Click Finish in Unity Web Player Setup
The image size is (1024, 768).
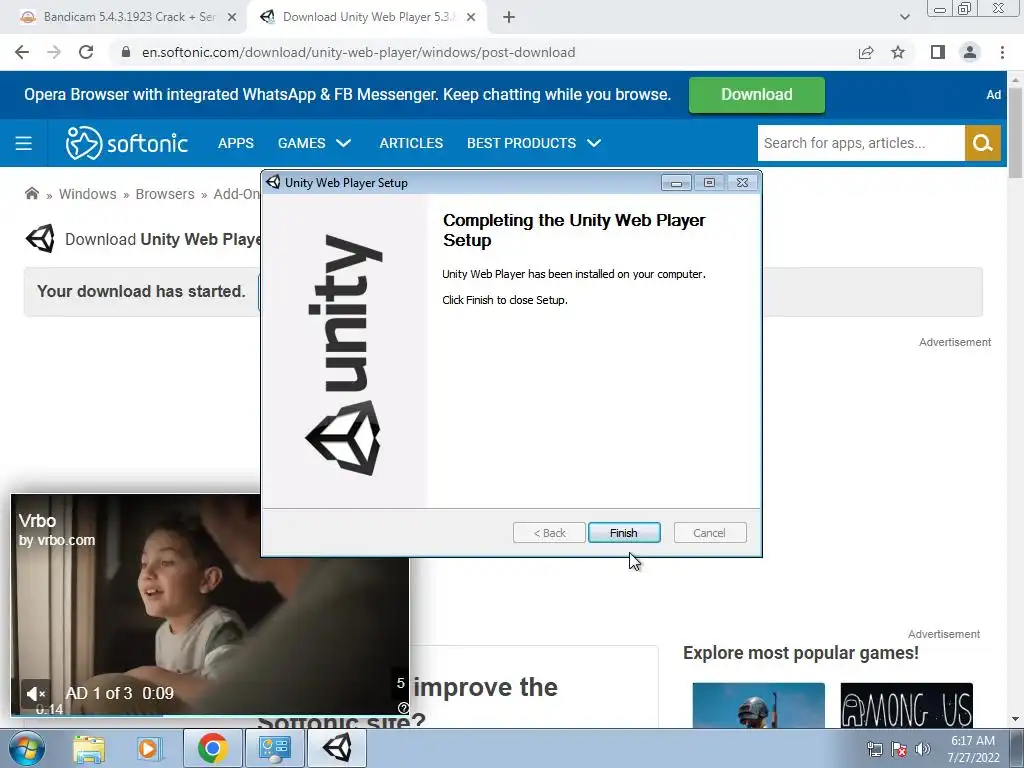tap(624, 533)
